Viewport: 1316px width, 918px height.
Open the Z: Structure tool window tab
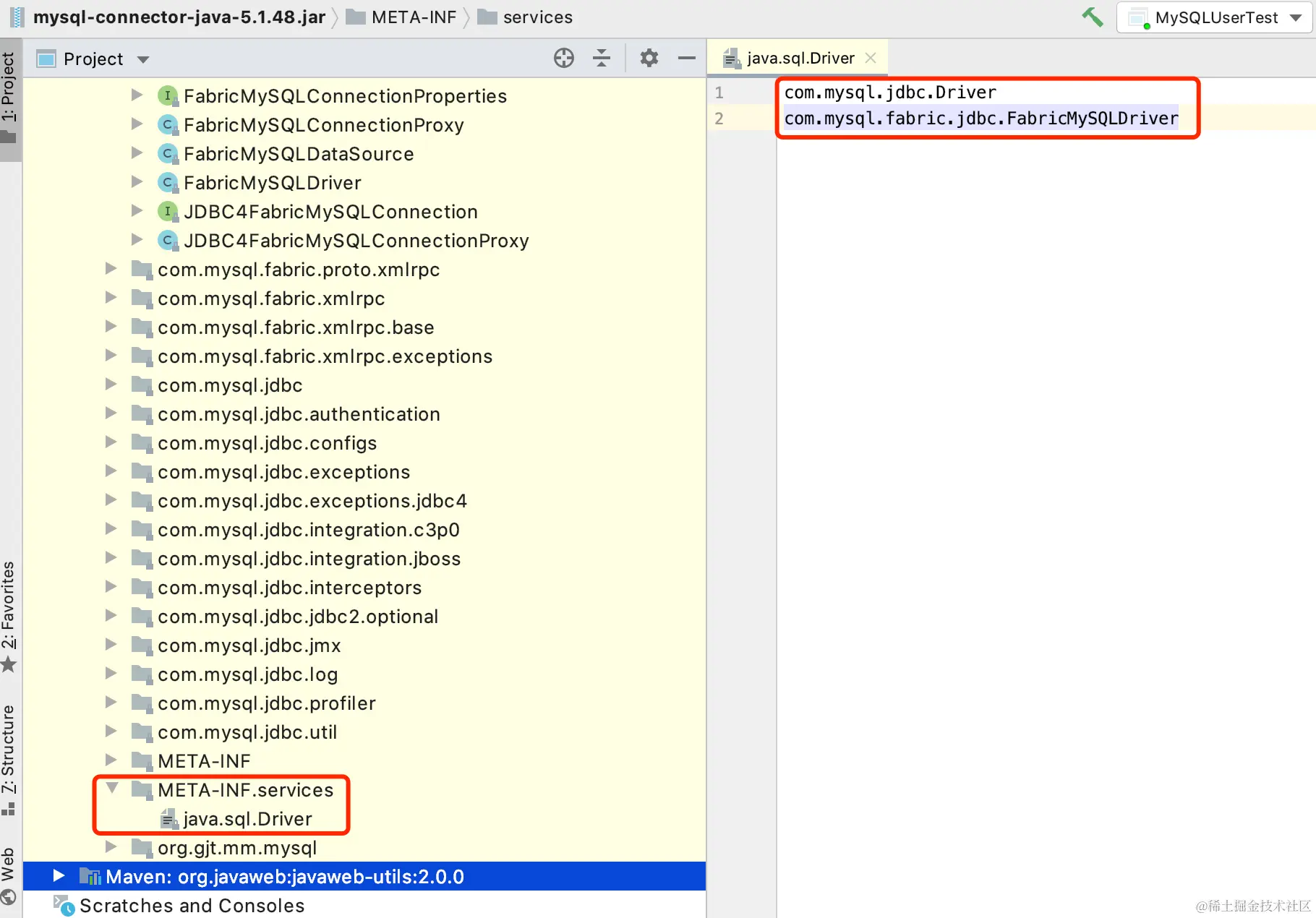10,759
